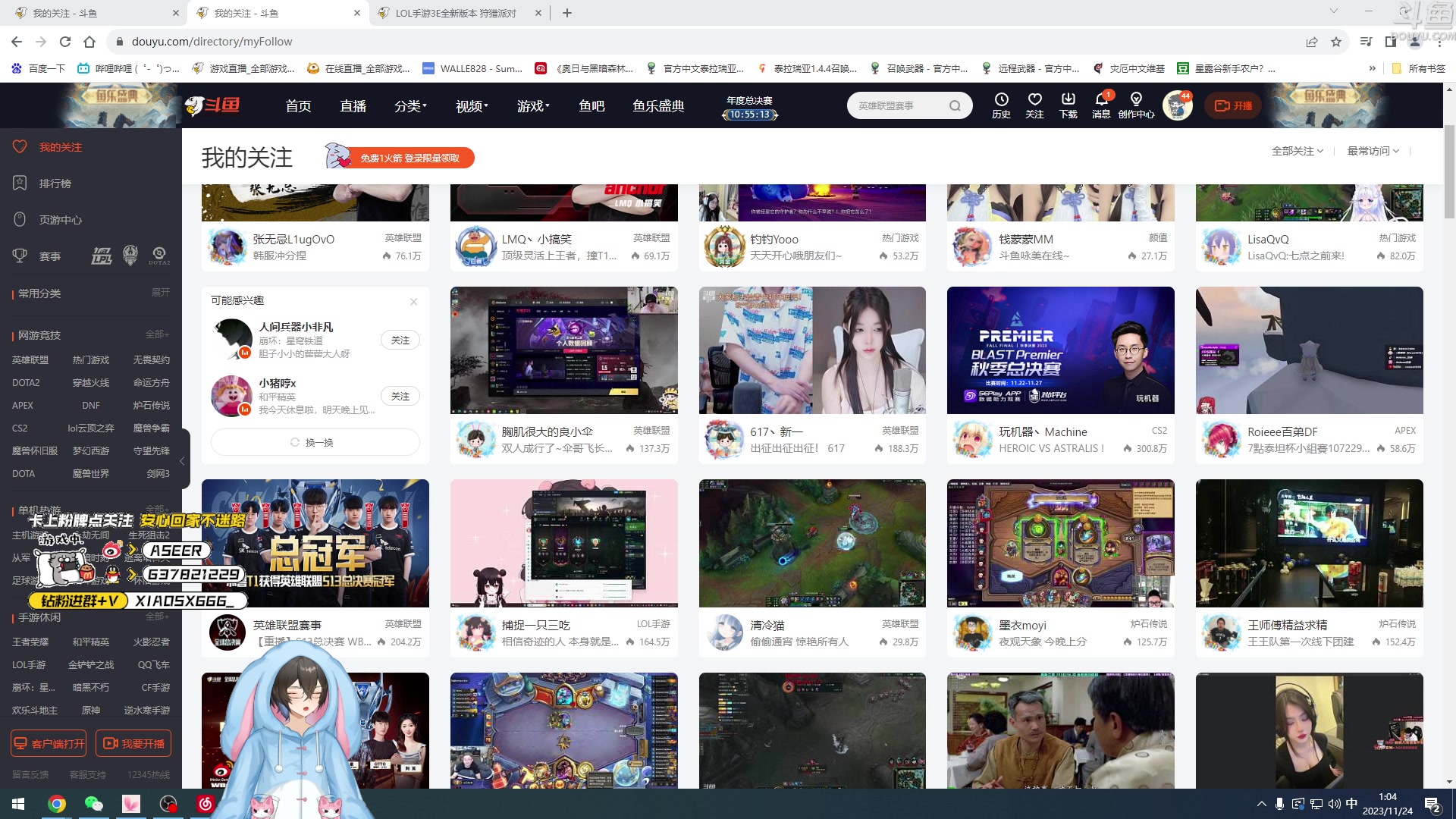Follow 人间兵器小非凡 with 关注 button
This screenshot has width=1456, height=819.
tap(400, 340)
